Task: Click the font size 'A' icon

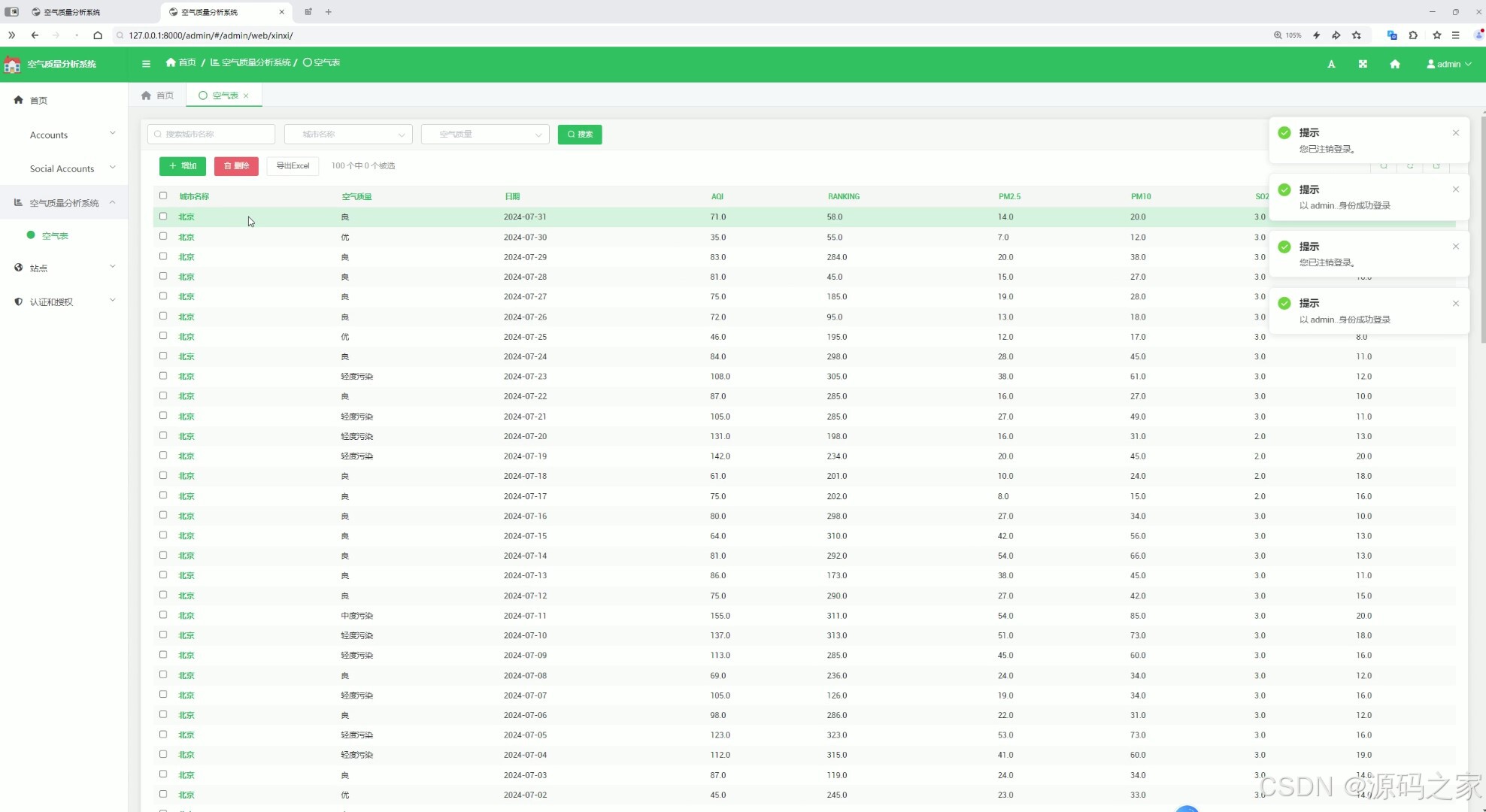Action: pos(1331,65)
